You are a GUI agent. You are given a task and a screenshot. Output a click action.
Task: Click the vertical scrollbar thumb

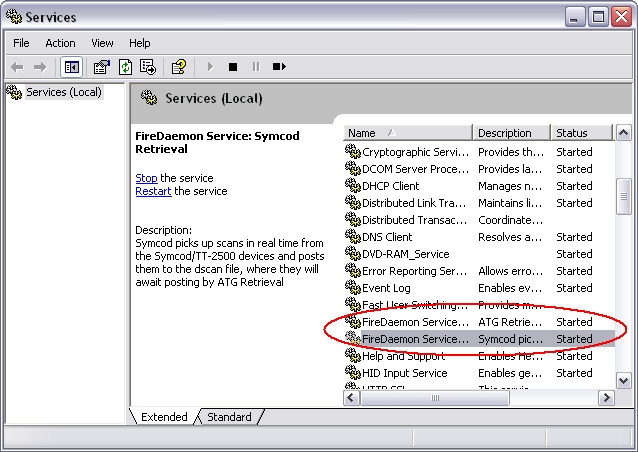coord(623,197)
